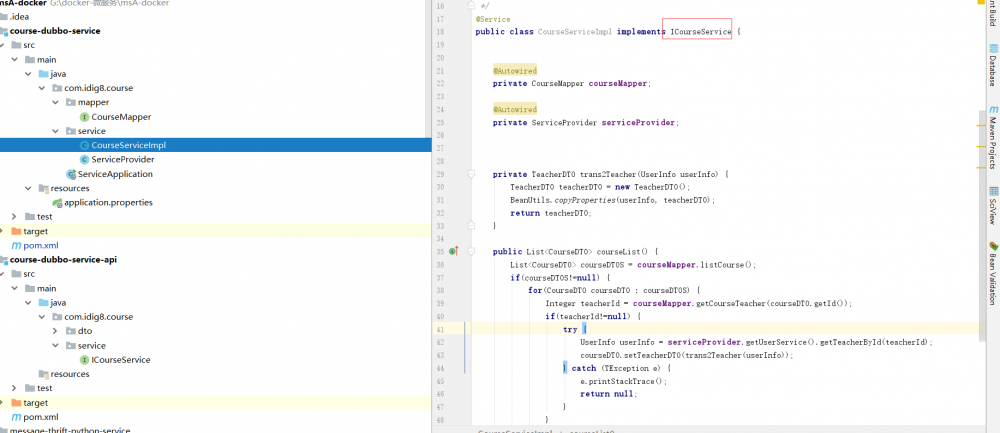Click the implements gutter icon at courseList

(x=453, y=251)
